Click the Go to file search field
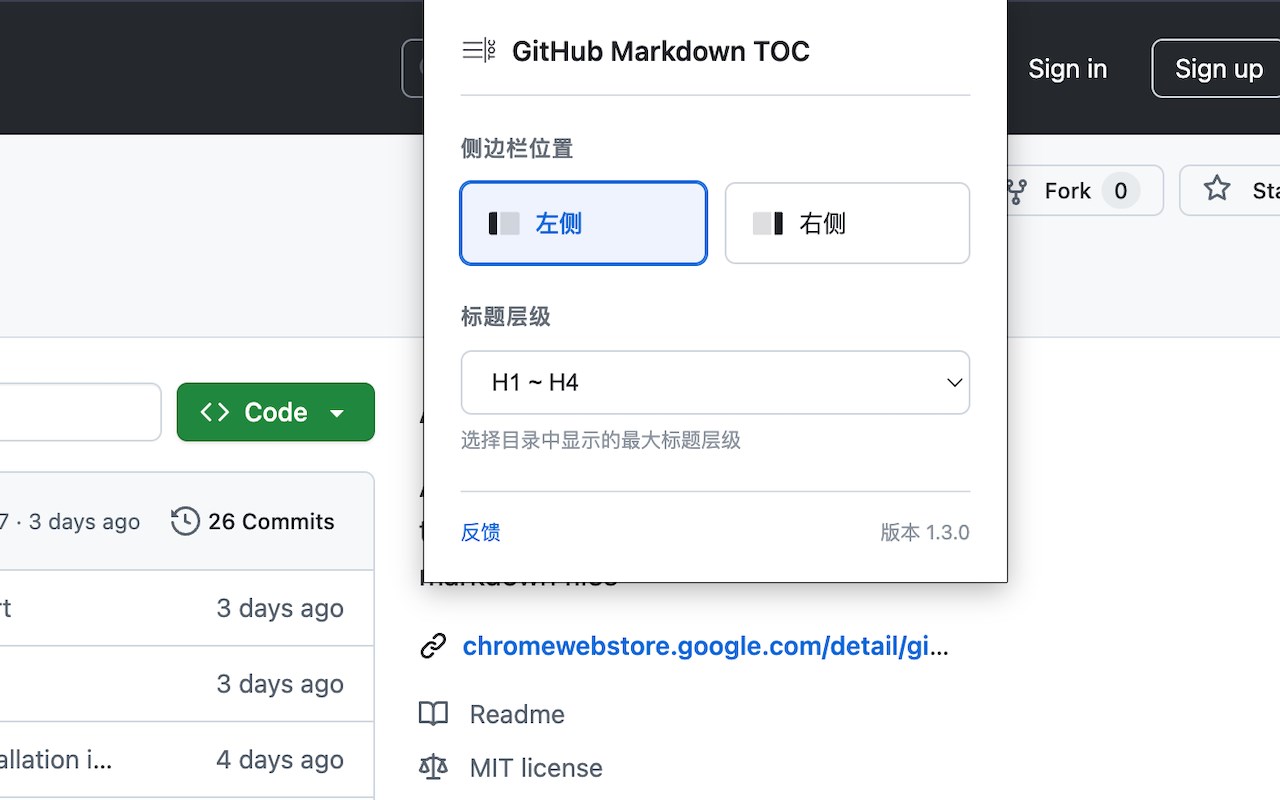This screenshot has height=800, width=1280. tap(80, 412)
